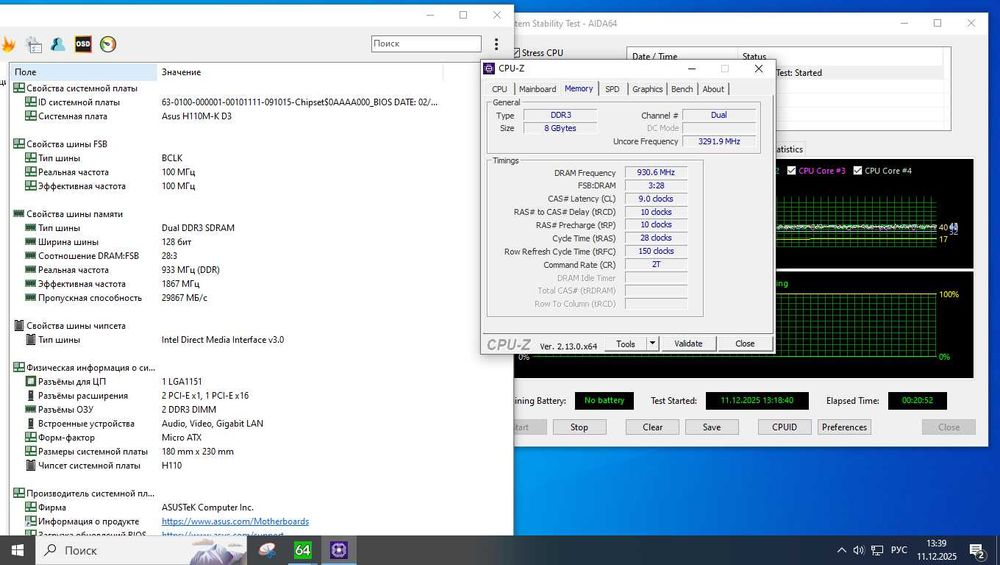Open CPU-Z purple taskbar icon
The image size is (1000, 565).
pos(338,550)
